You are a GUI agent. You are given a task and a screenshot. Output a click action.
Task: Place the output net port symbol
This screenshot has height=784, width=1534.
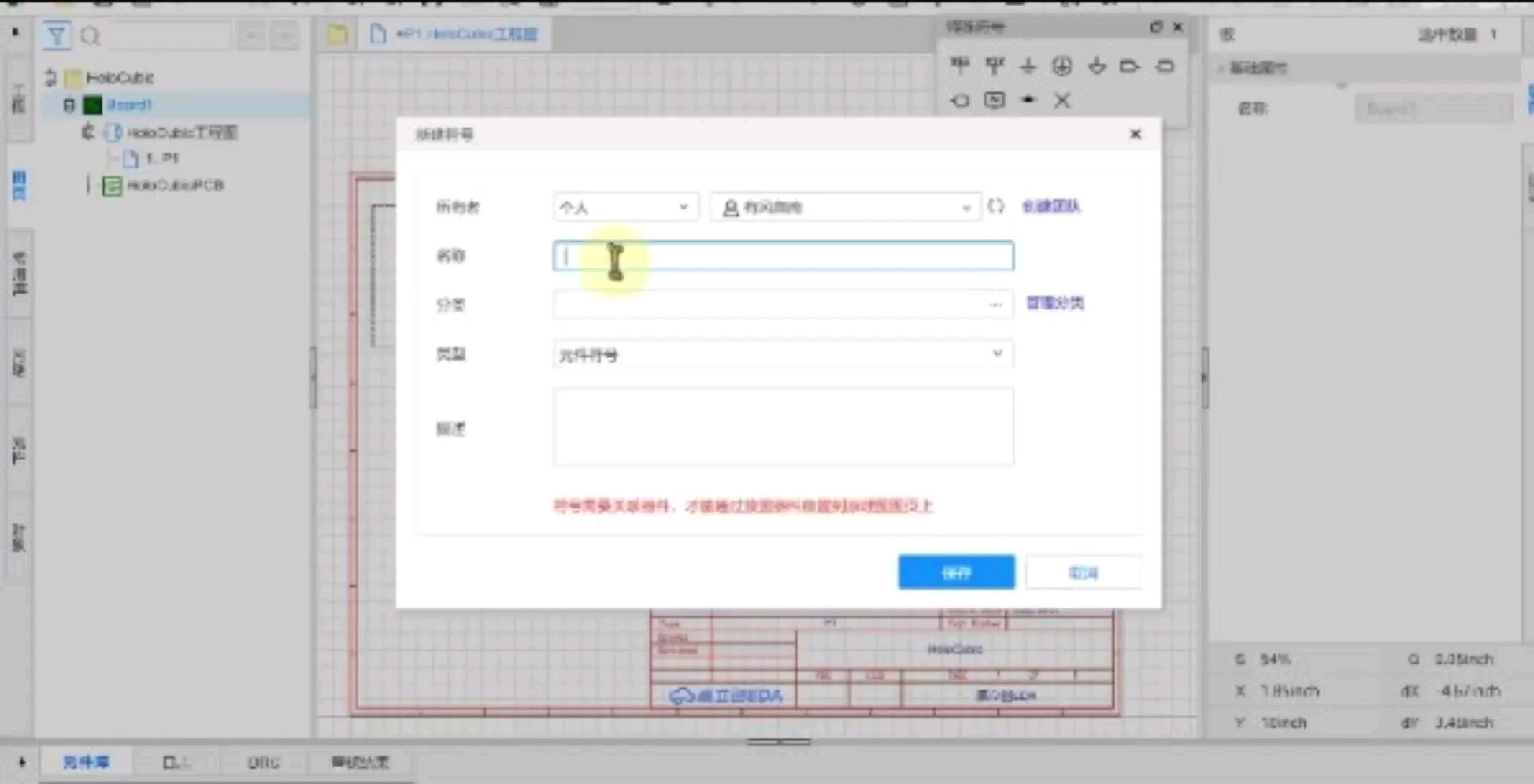pos(1130,65)
